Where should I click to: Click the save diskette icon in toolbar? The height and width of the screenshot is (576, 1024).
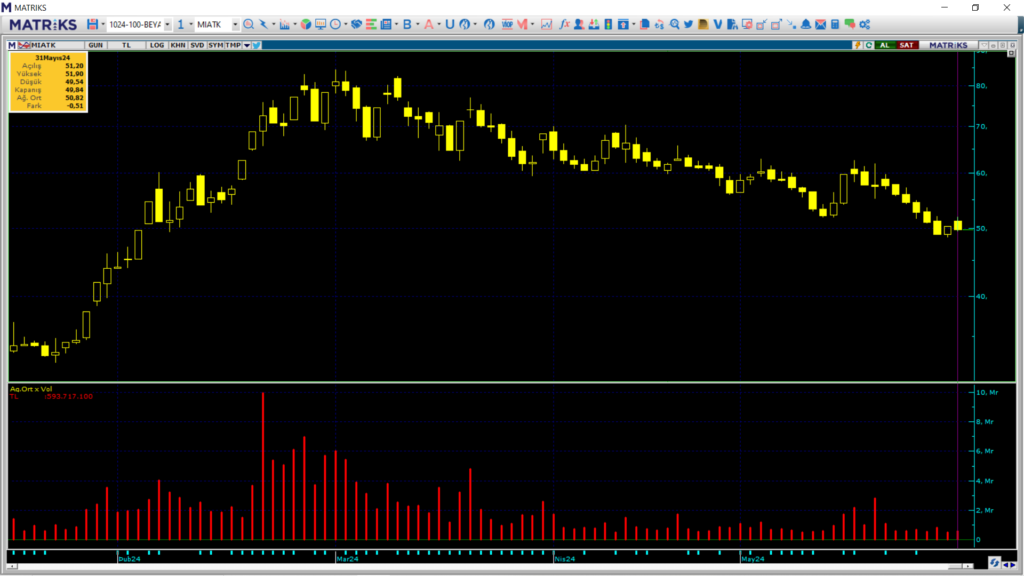coord(92,24)
